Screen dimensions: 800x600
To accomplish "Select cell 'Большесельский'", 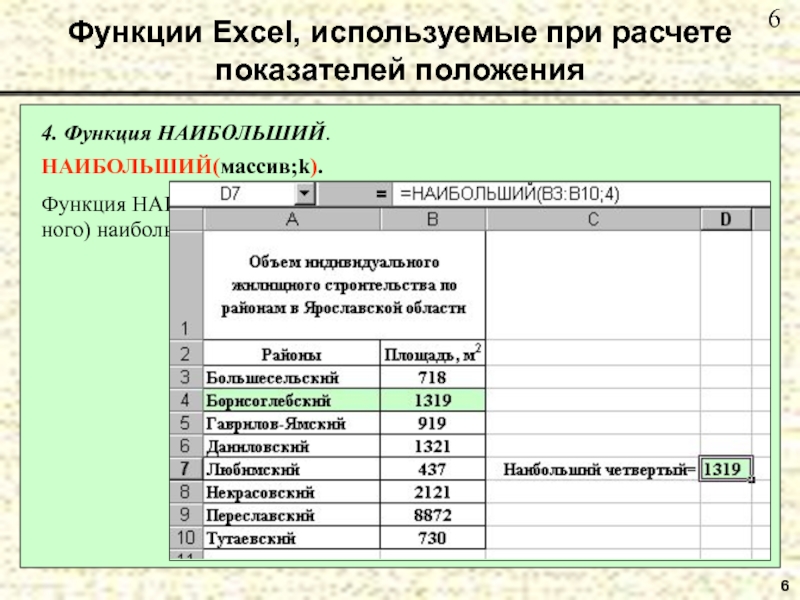I will point(292,378).
